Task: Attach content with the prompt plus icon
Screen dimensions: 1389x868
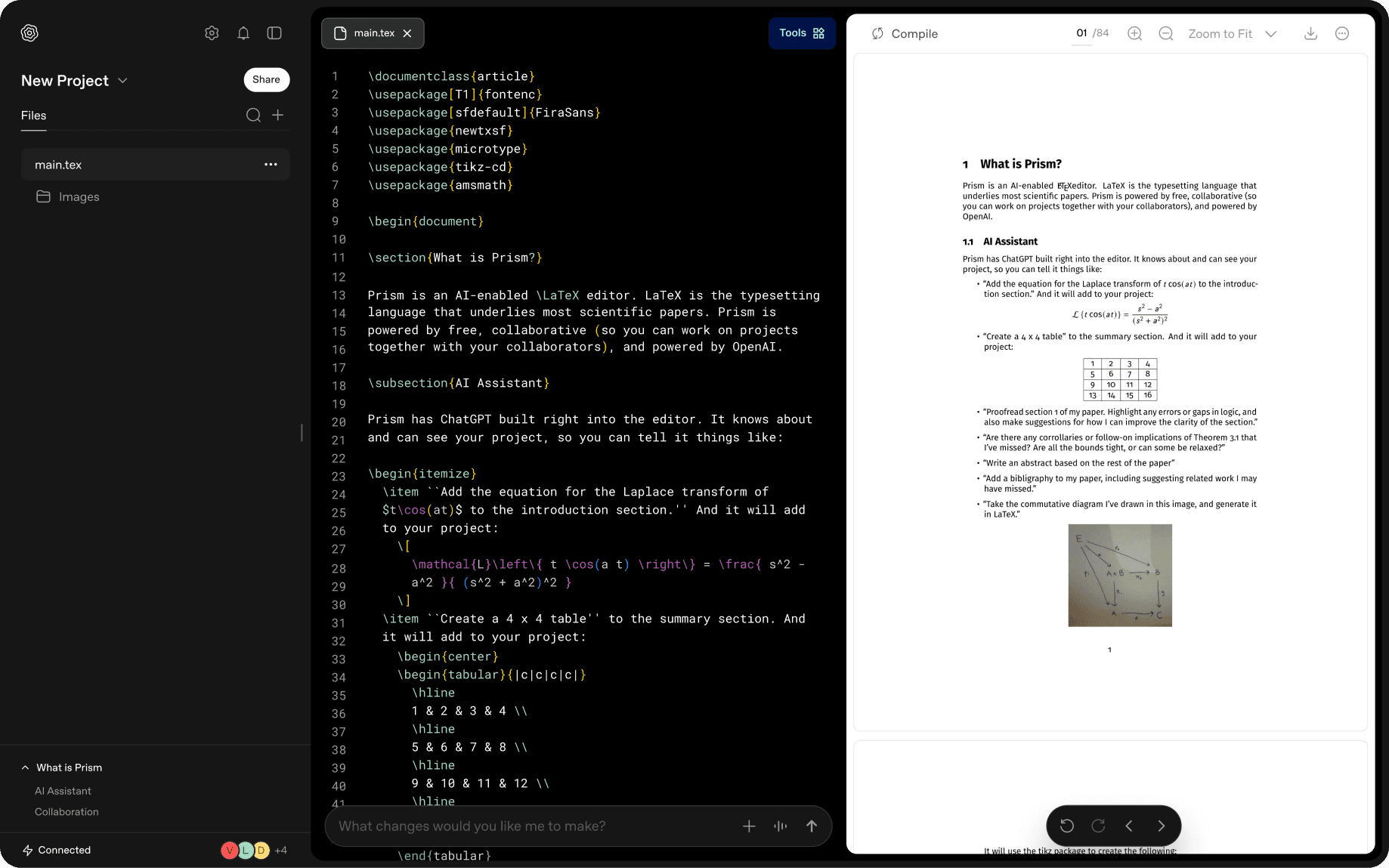Action: [749, 826]
